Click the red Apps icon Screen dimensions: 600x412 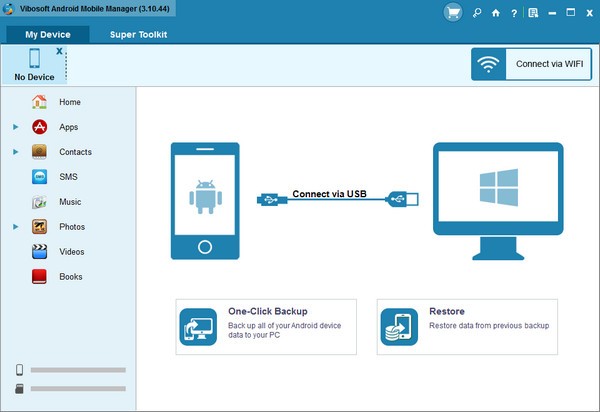click(39, 127)
